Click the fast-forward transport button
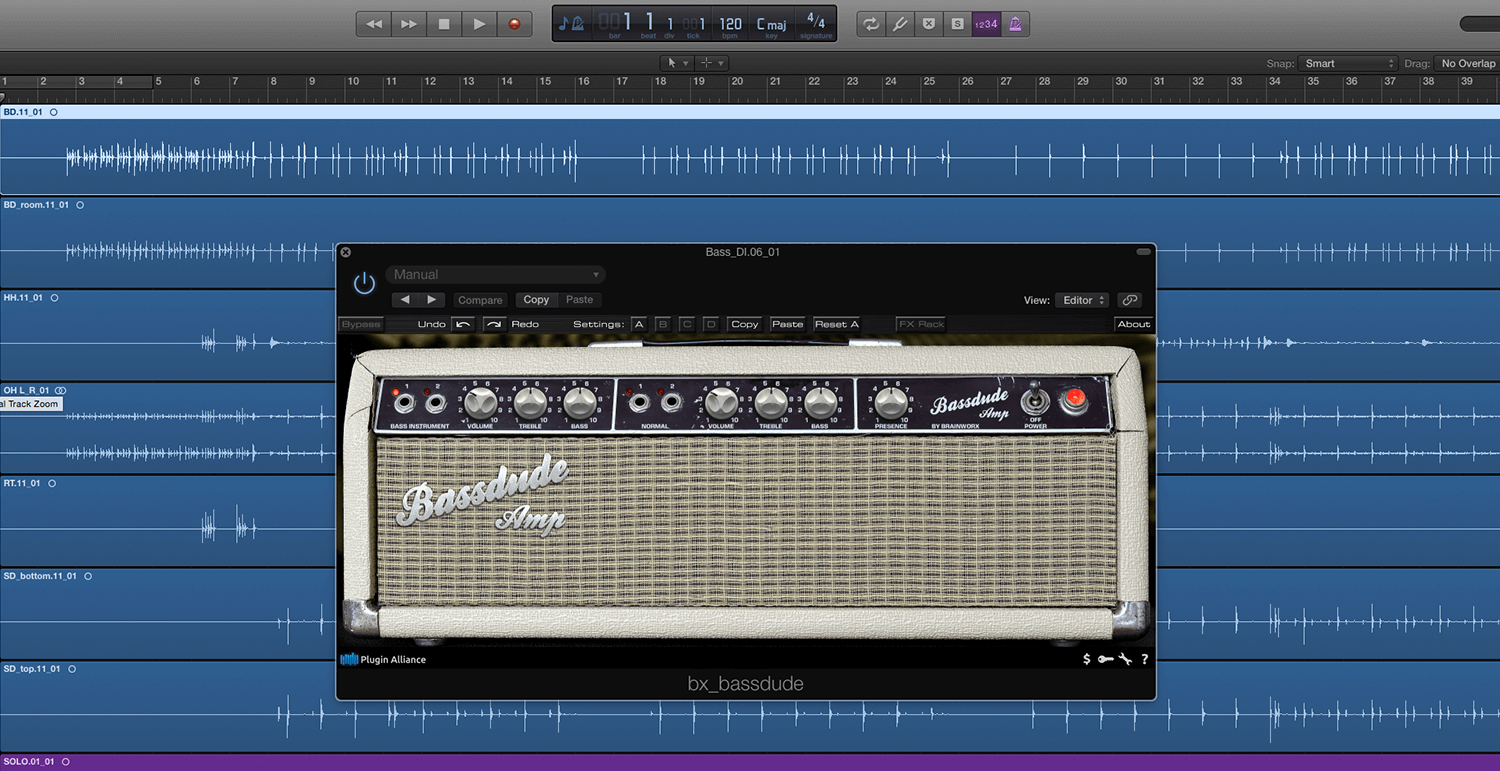 tap(409, 24)
